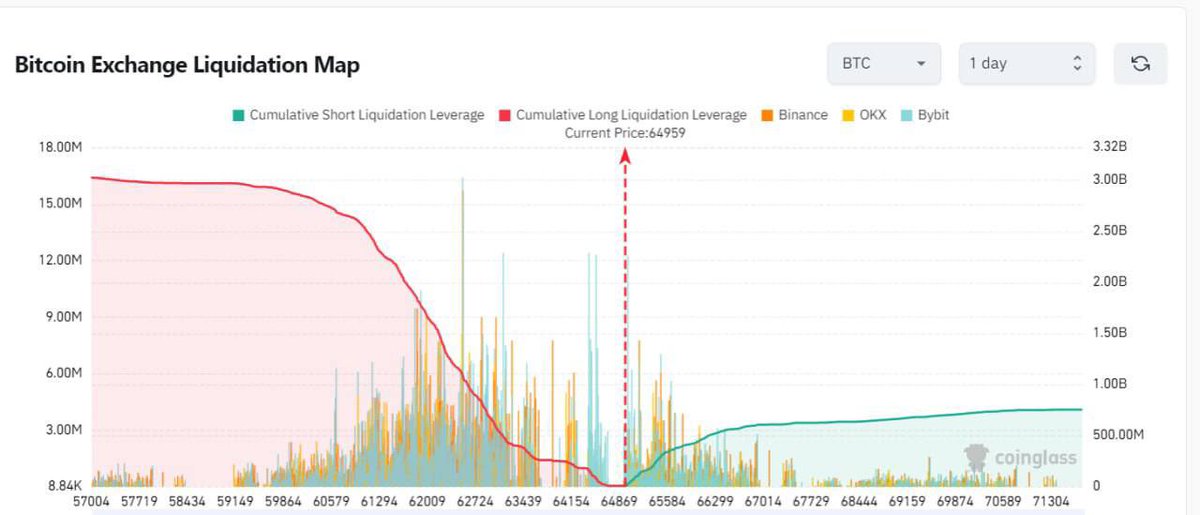Click the light blue Bybit legend swatch
The width and height of the screenshot is (1200, 515).
tap(906, 115)
